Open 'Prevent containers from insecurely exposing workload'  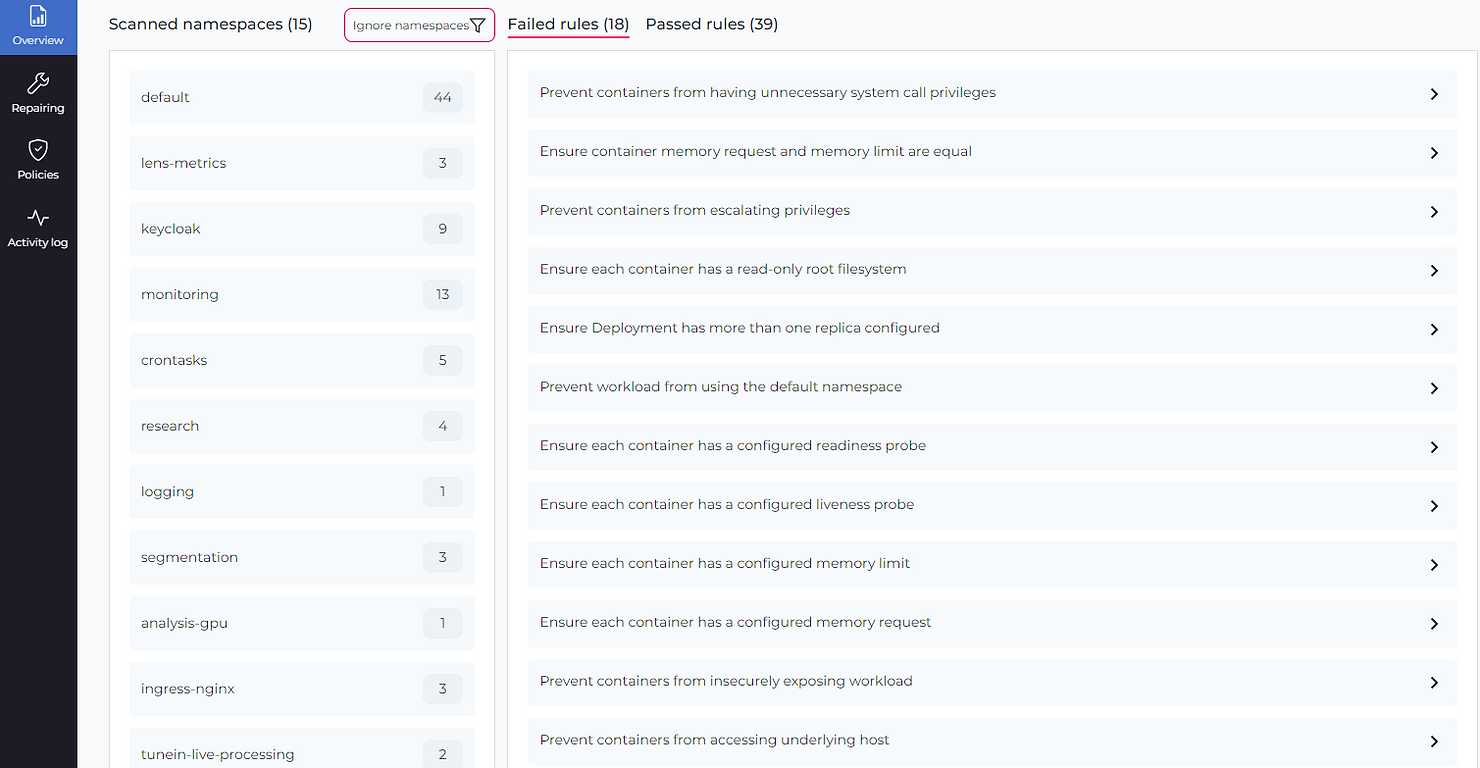pos(726,681)
